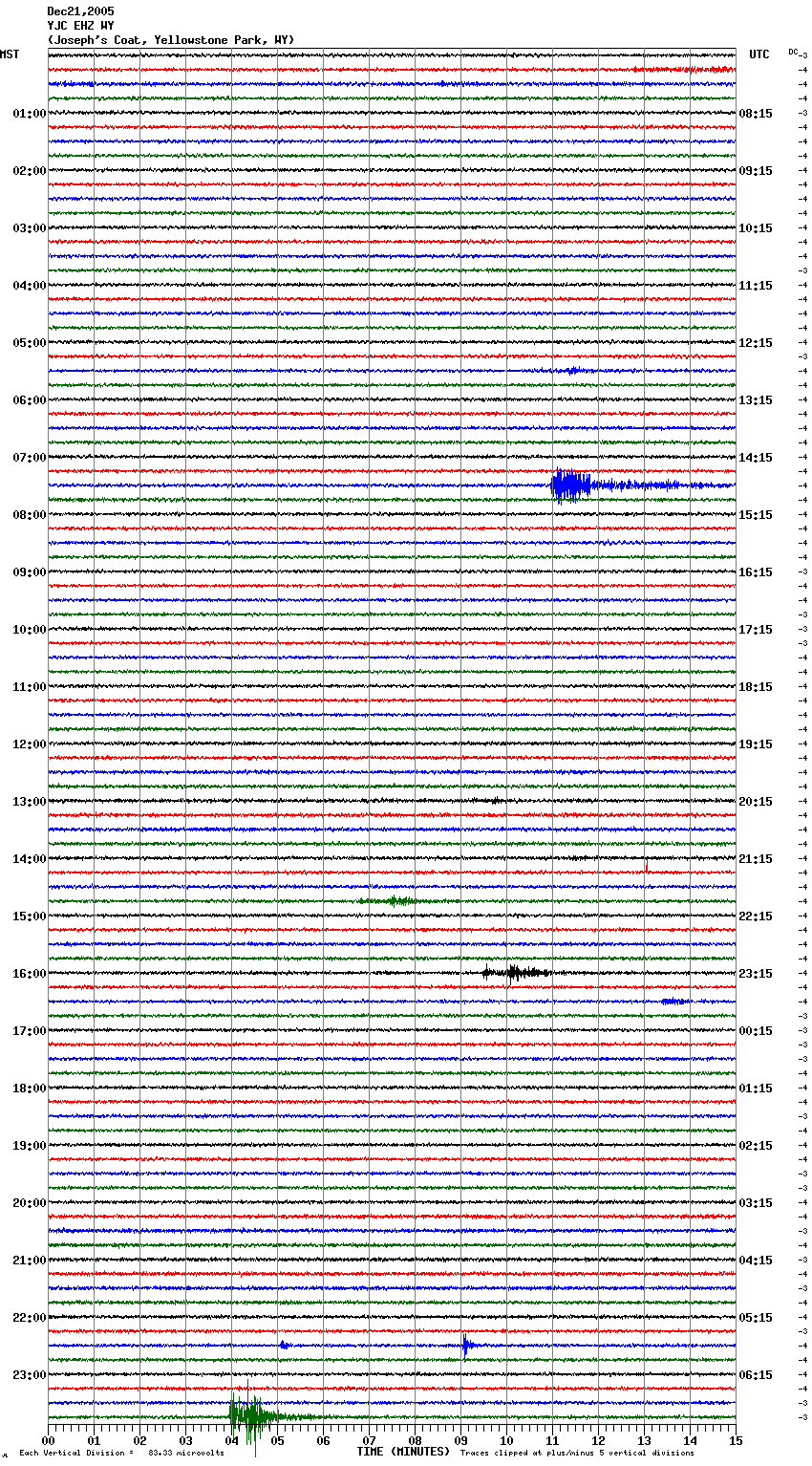Image resolution: width=812 pixels, height=1466 pixels.
Task: Select the 09:00 MST time label
Action: click(x=30, y=572)
